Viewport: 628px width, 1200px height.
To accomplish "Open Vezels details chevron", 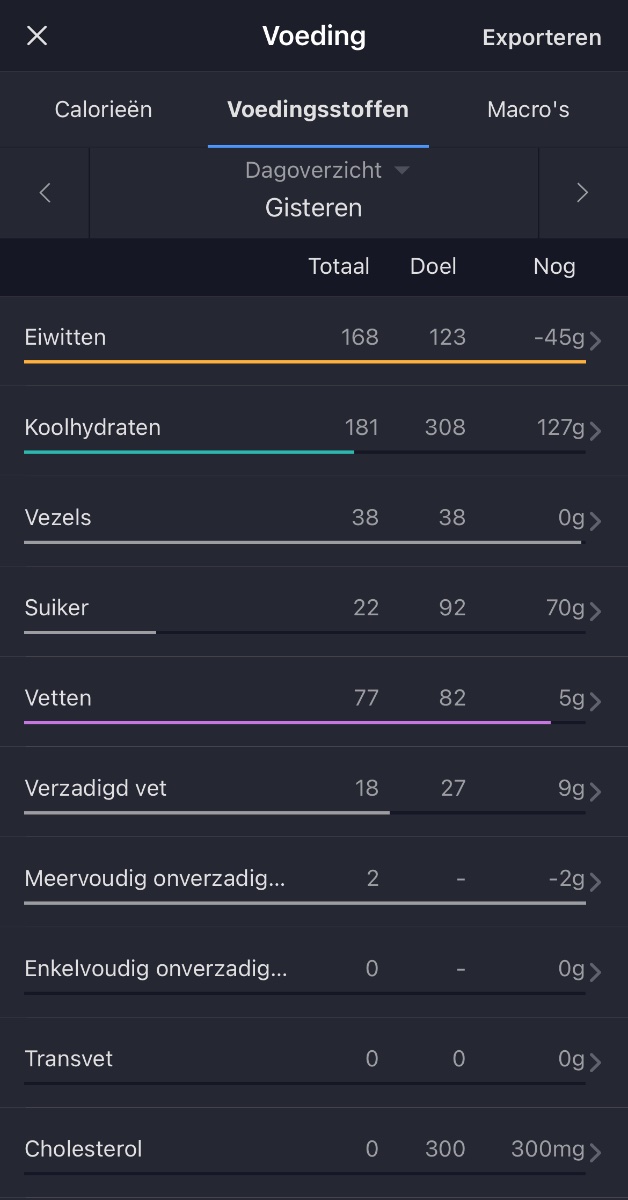I will coord(596,521).
